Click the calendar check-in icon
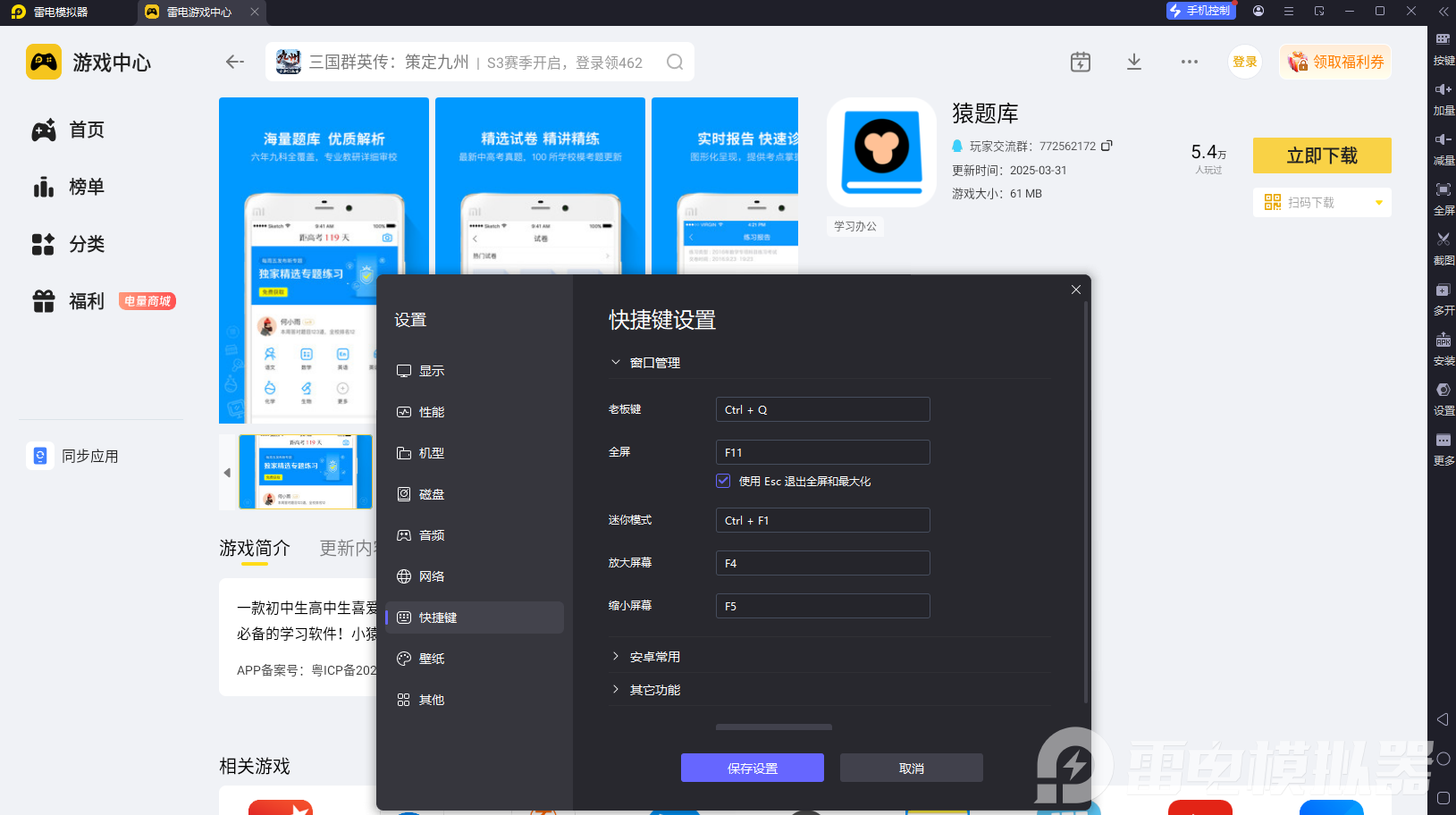Image resolution: width=1456 pixels, height=815 pixels. [x=1081, y=62]
